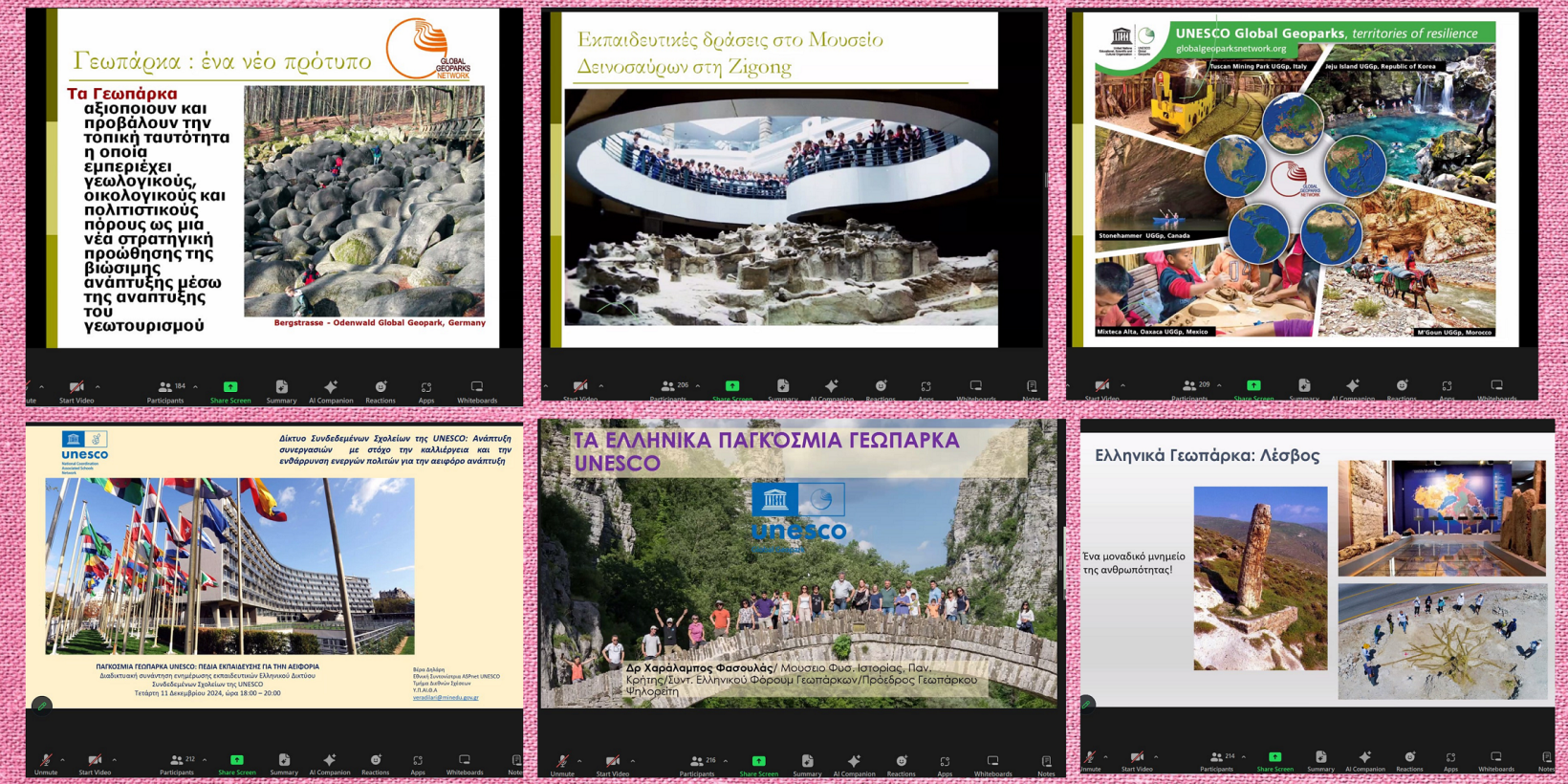Click Share Screen in the 184-participant window
The image size is (1568, 784).
click(x=230, y=391)
